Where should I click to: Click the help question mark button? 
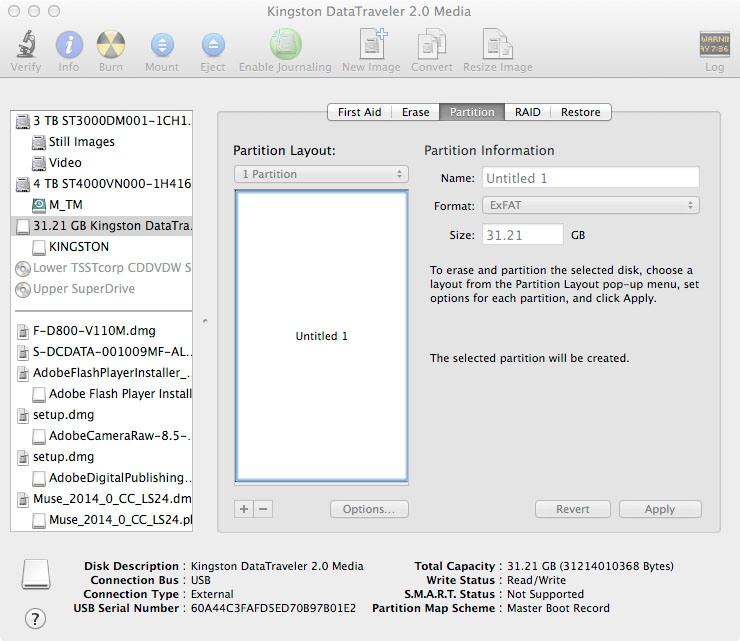(x=35, y=618)
